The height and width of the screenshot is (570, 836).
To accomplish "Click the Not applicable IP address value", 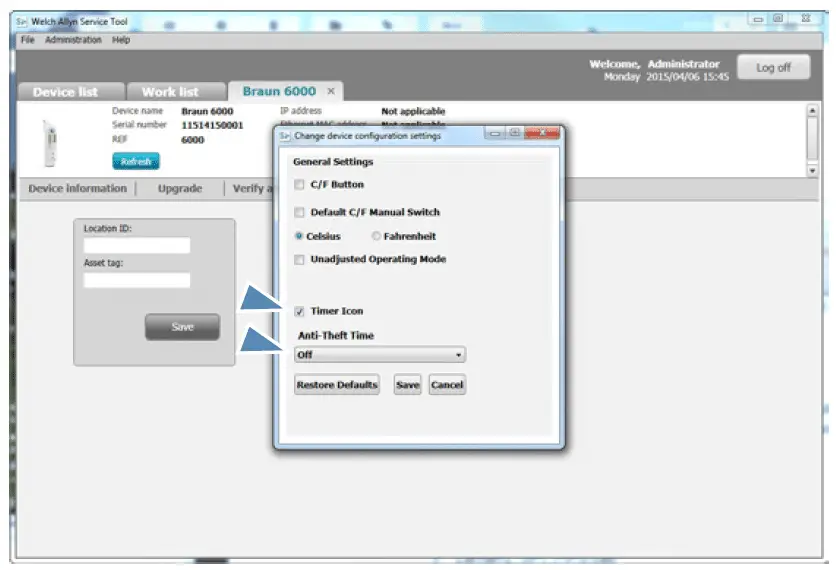I will pyautogui.click(x=413, y=111).
